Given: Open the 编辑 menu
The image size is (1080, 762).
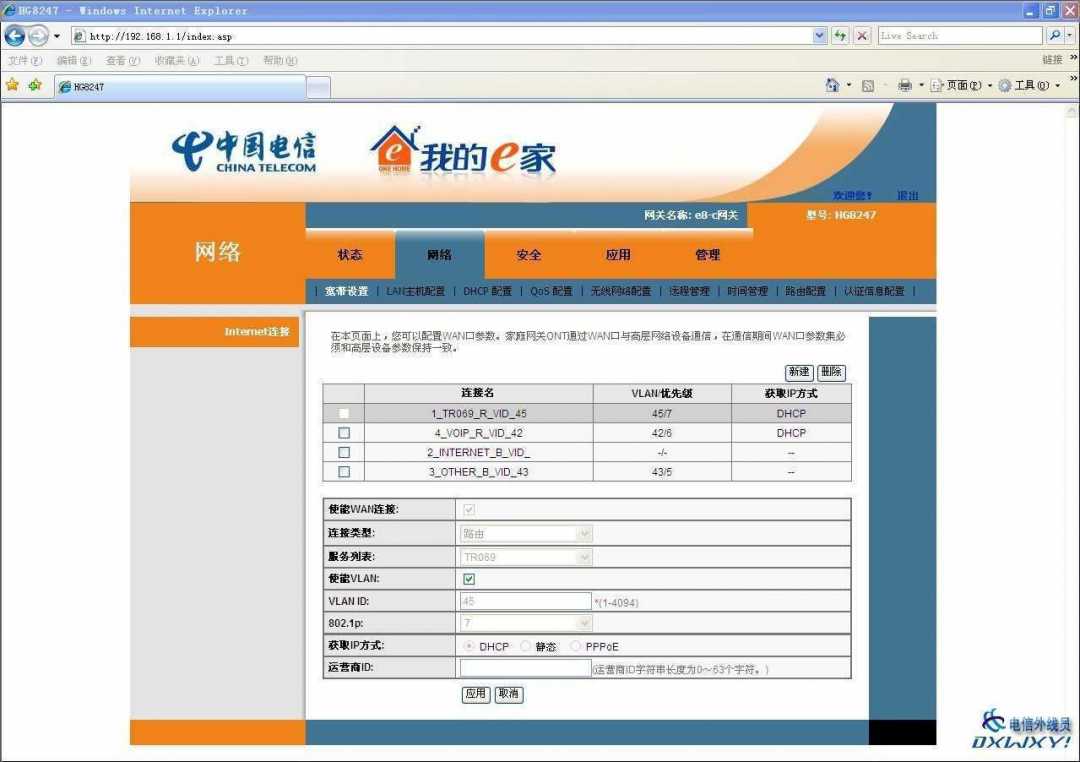Looking at the screenshot, I should point(74,61).
